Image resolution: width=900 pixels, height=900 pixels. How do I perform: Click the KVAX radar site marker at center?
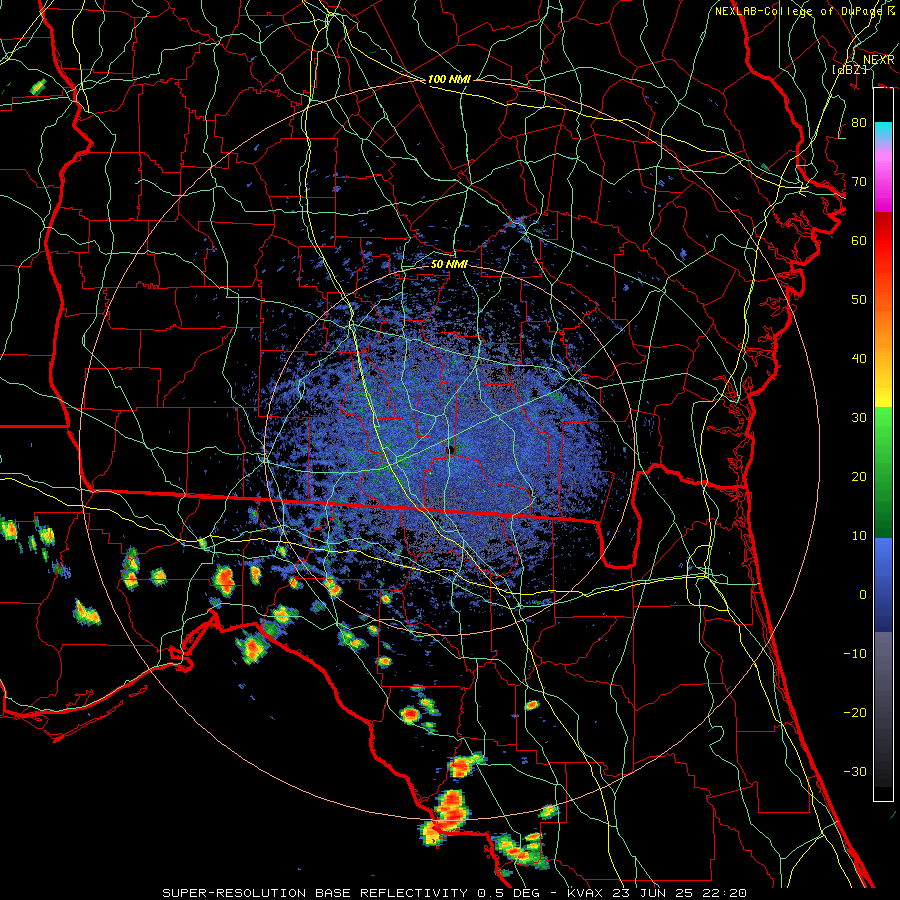452,449
